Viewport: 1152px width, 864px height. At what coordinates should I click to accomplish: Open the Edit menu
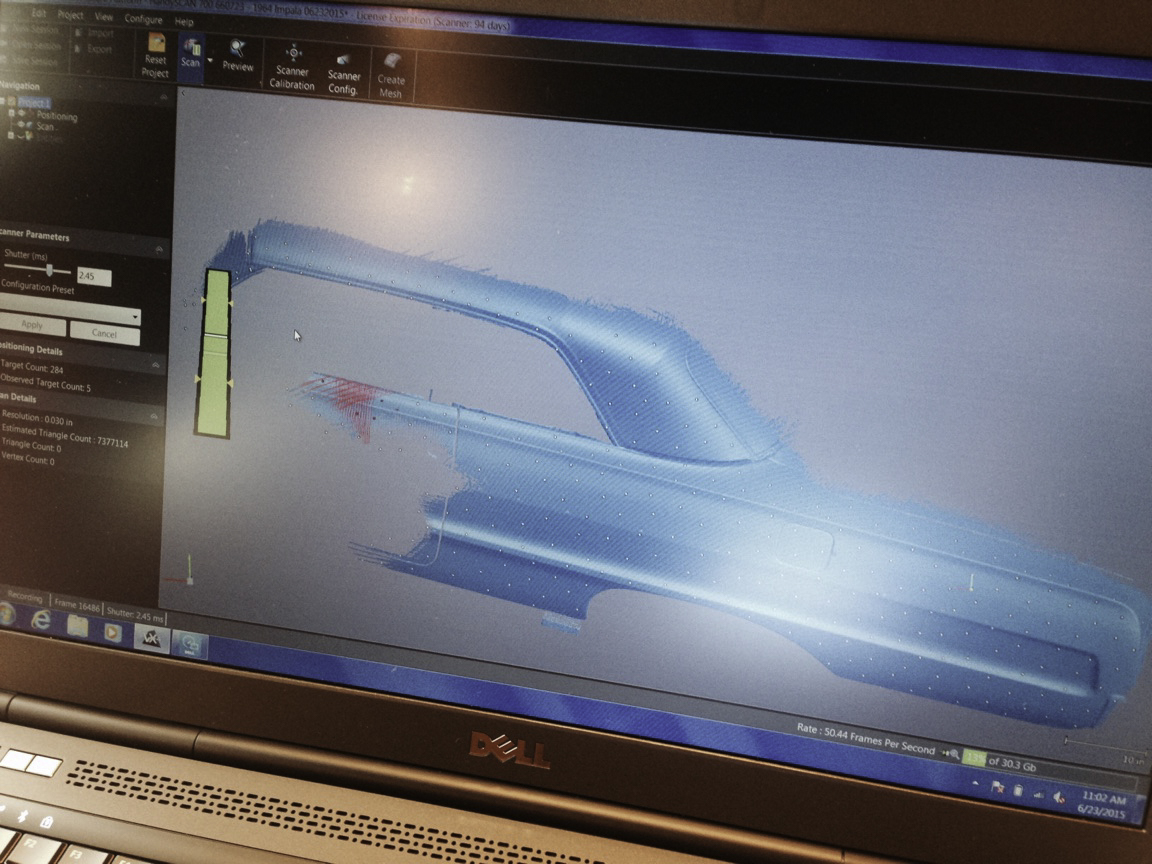coord(39,13)
